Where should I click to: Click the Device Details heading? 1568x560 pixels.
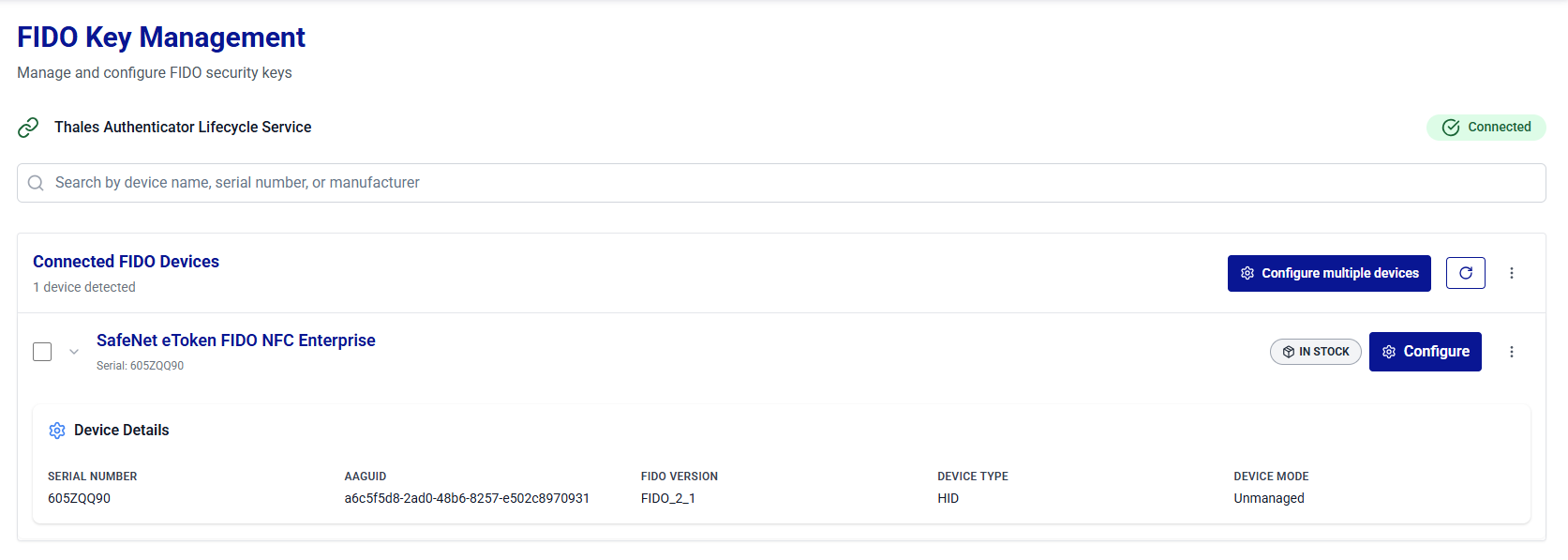click(122, 431)
